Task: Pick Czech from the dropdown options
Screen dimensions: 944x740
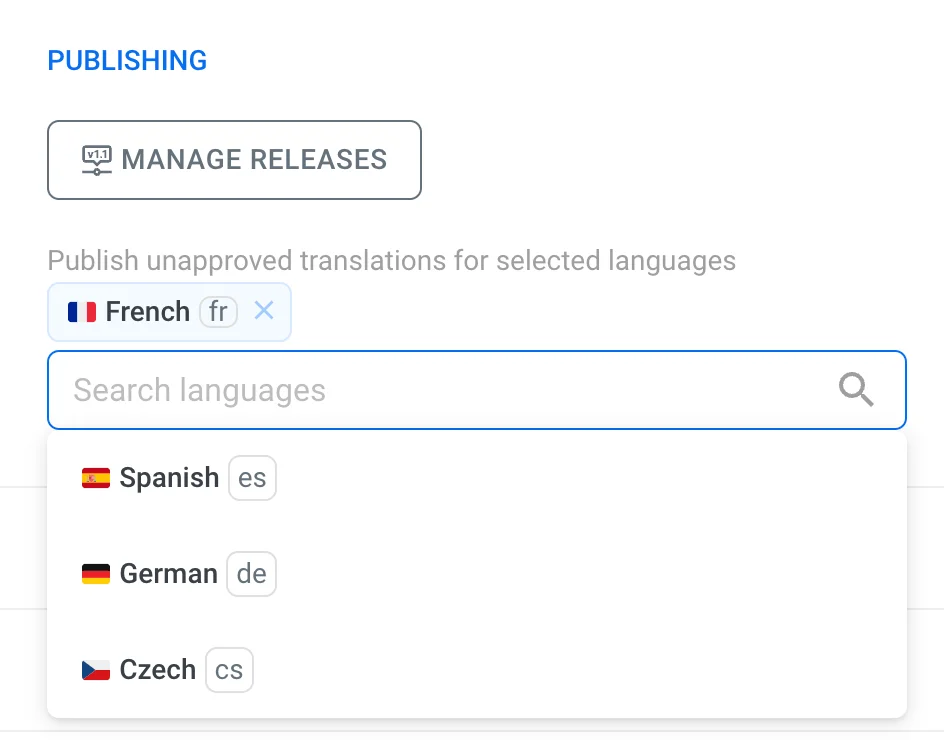Action: 157,670
